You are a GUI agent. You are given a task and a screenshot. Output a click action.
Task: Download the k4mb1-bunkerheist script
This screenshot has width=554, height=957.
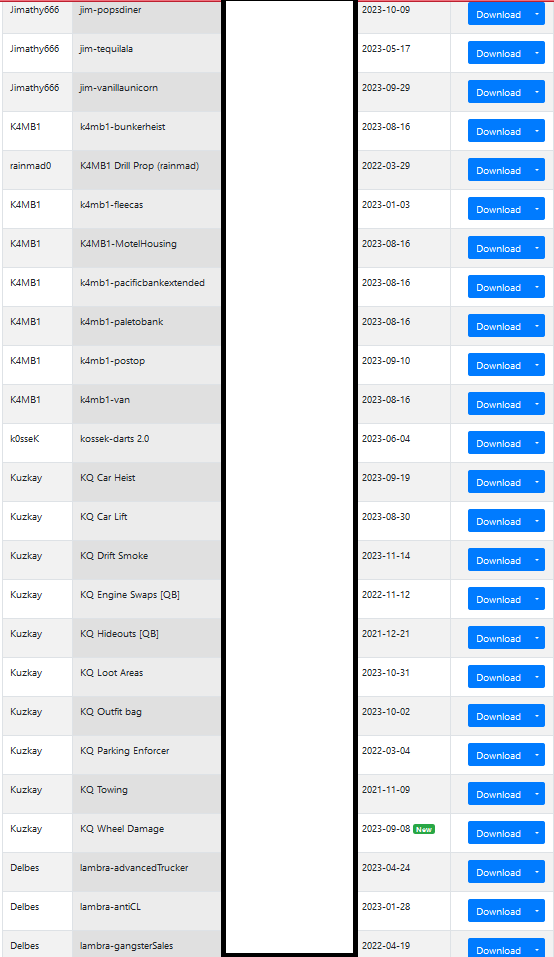pos(498,132)
